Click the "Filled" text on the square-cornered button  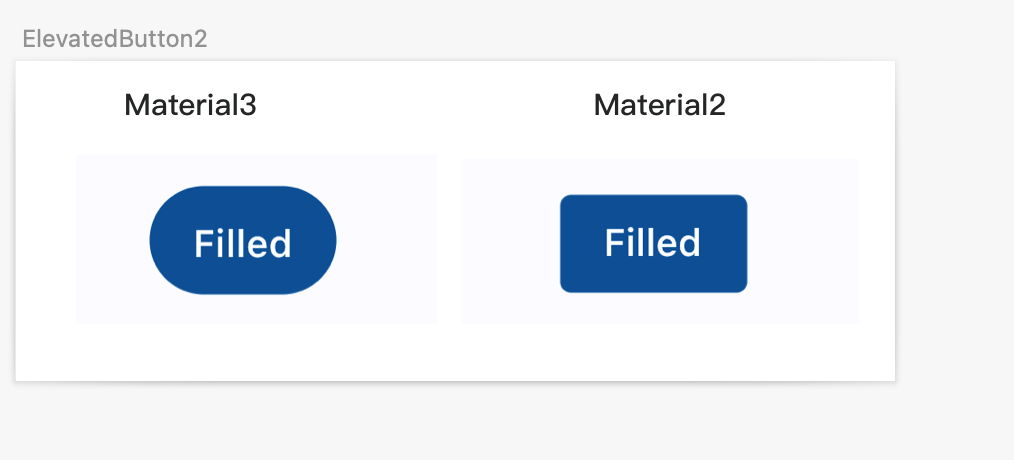coord(653,243)
